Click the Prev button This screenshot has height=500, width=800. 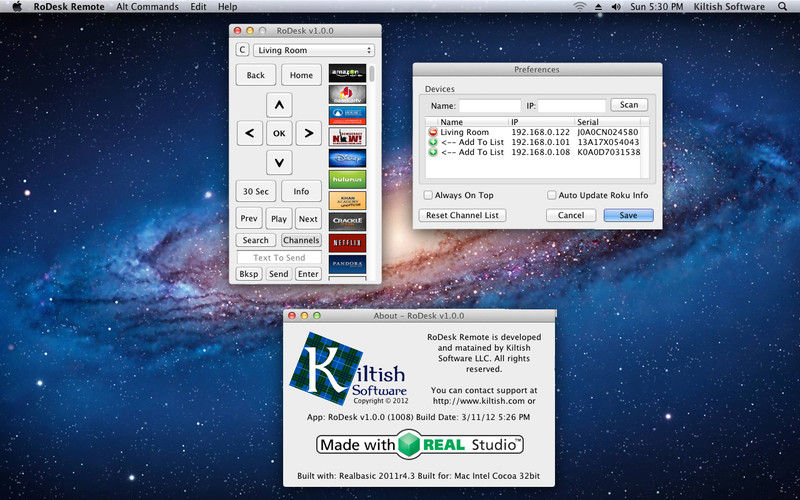249,218
